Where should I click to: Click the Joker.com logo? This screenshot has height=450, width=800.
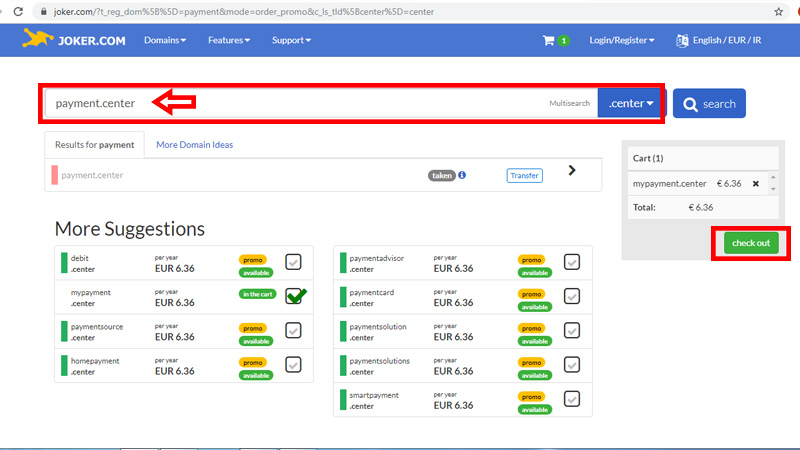pos(74,39)
